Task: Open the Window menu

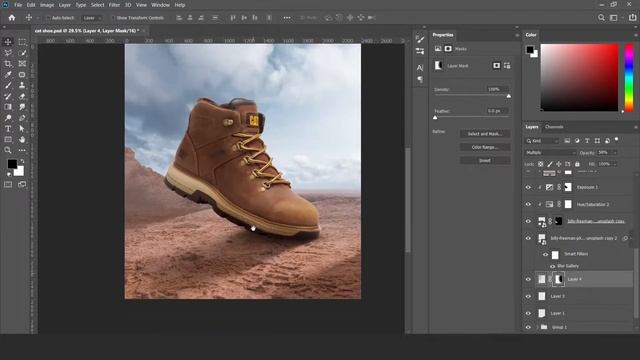Action: 160,5
